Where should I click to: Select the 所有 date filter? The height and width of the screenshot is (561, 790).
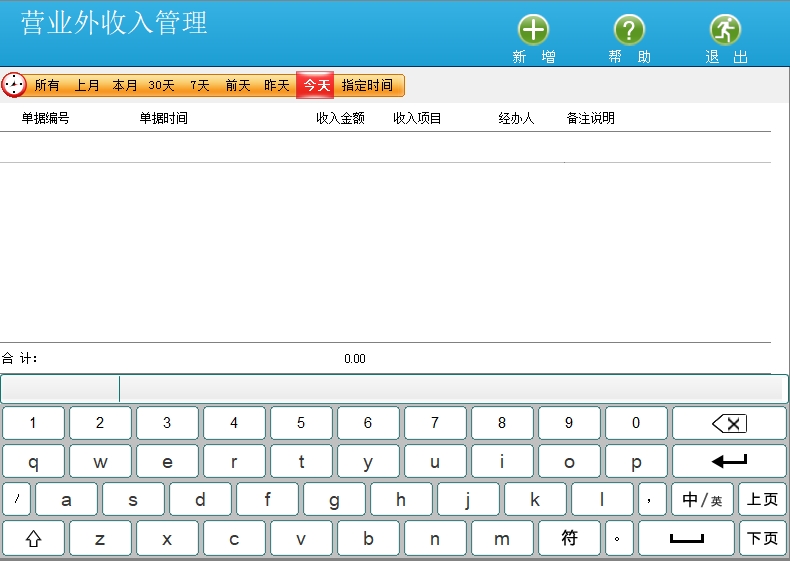coord(47,86)
